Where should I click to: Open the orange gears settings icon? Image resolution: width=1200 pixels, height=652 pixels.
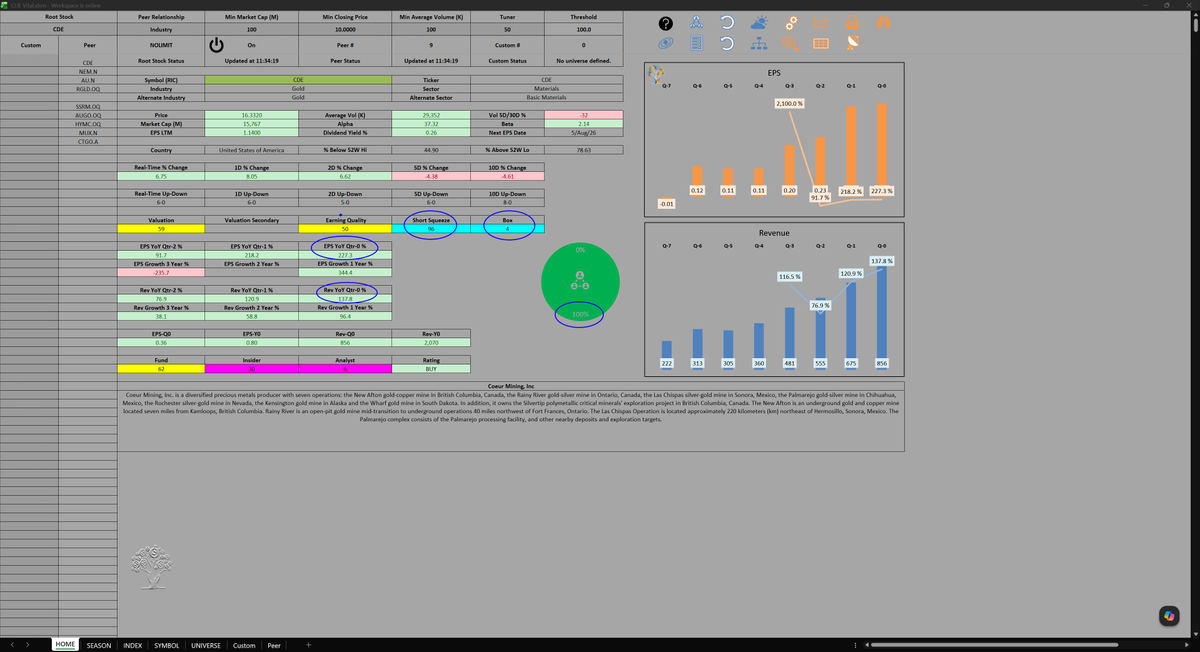[790, 23]
